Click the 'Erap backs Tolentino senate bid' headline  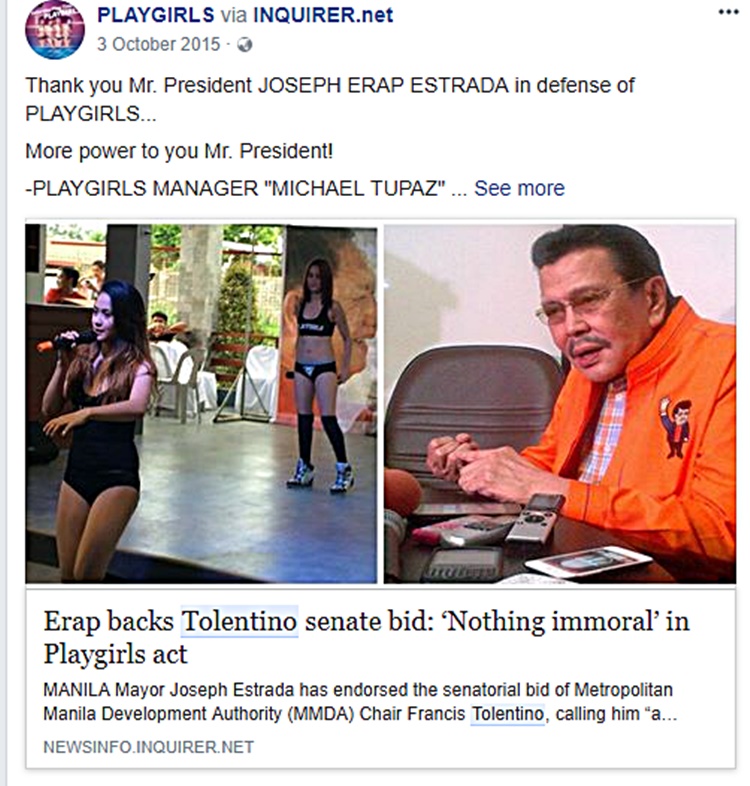(366, 637)
